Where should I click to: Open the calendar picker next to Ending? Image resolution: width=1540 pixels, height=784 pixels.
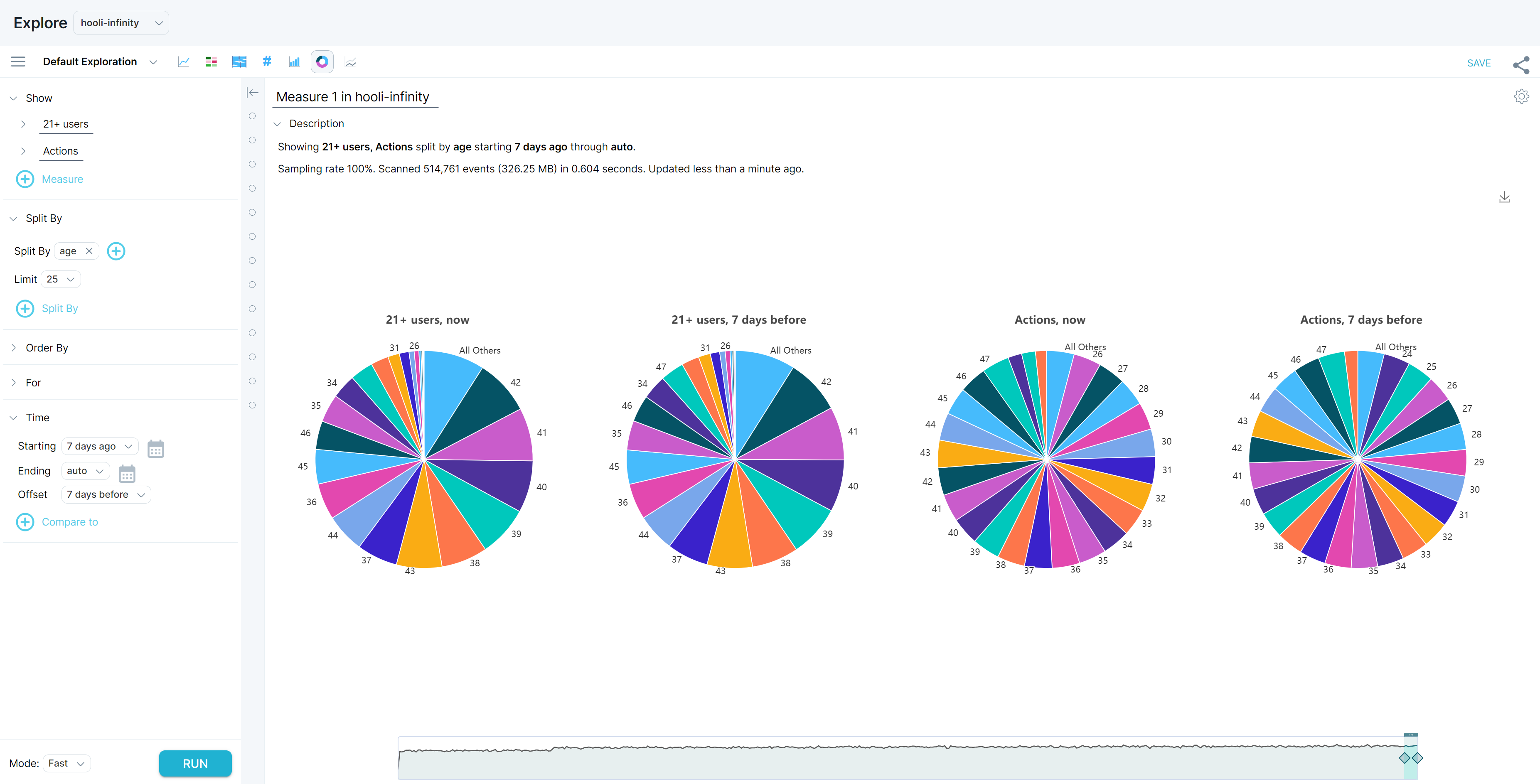point(127,473)
